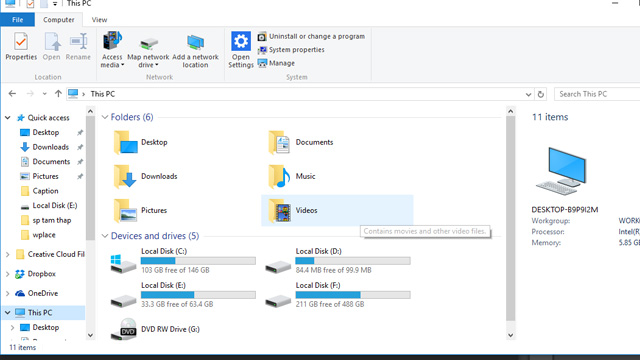Select Local Disk (C:) drive icon
The image size is (640, 360).
[x=123, y=263]
